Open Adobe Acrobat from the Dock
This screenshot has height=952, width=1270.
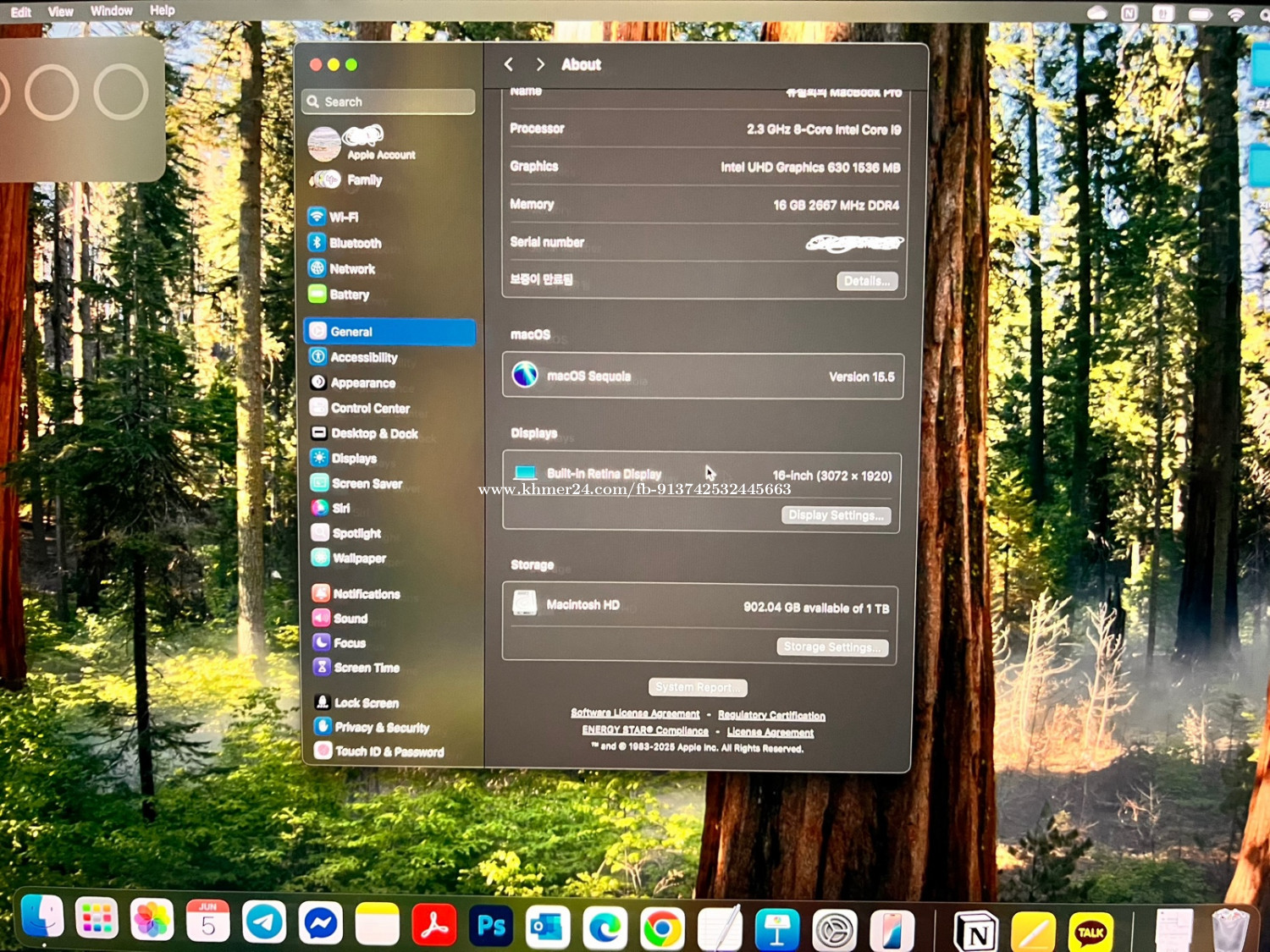(434, 924)
